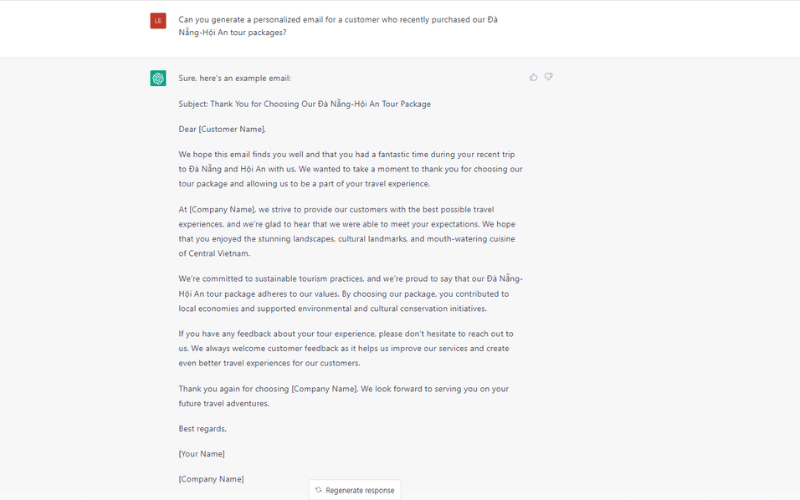800x500 pixels.
Task: Click the Regenerate response button
Action: [355, 490]
